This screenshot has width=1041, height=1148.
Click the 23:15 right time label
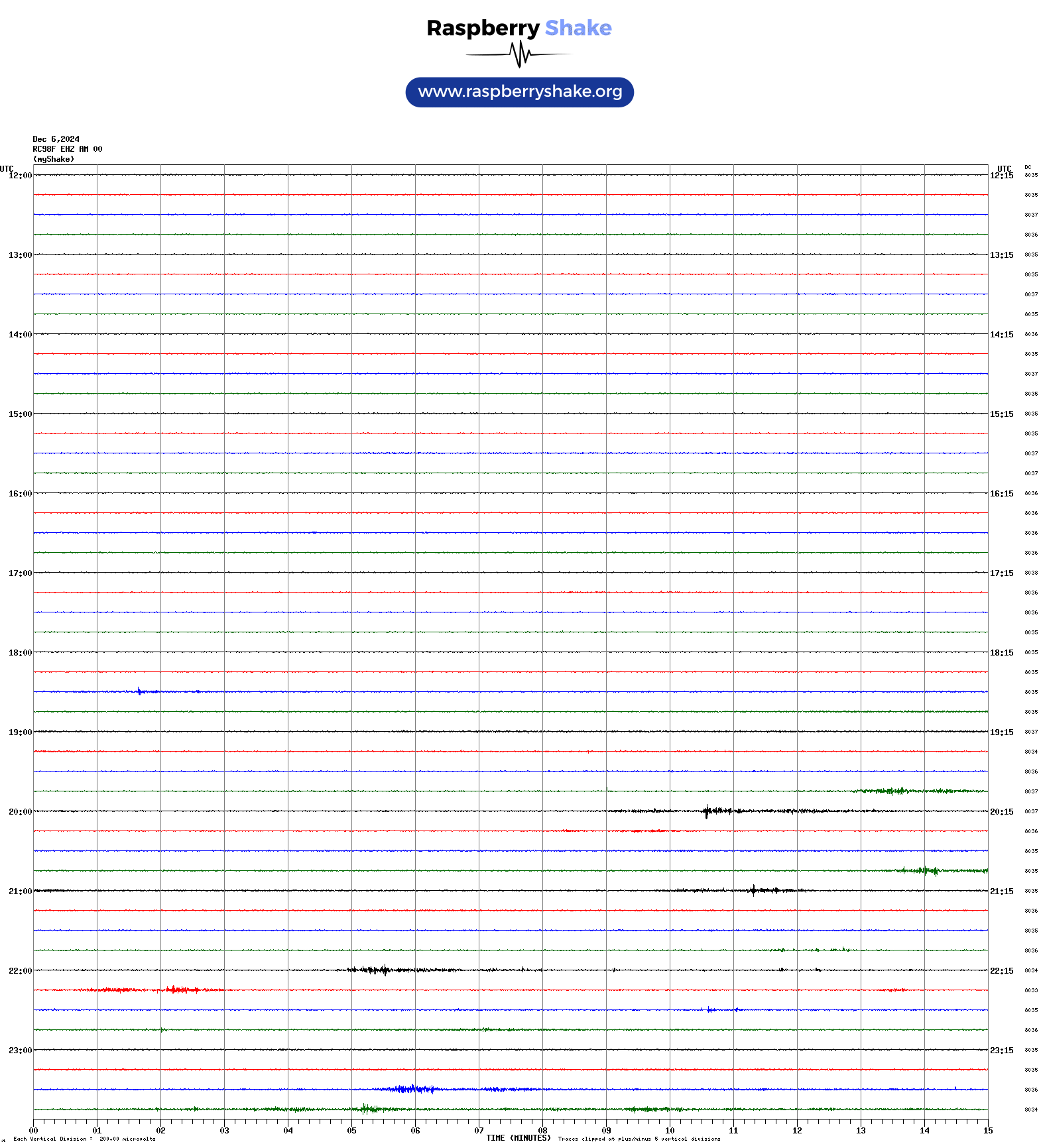click(1002, 1051)
